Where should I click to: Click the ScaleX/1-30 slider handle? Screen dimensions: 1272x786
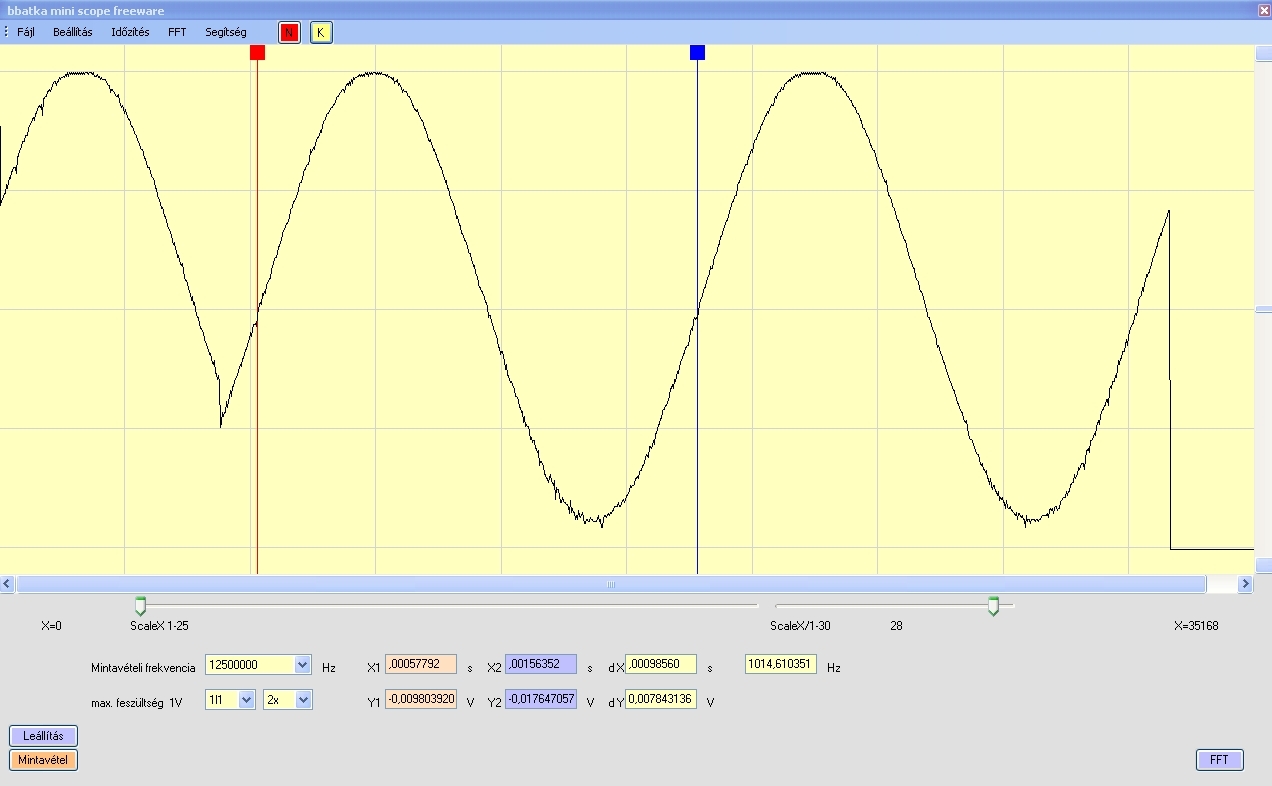click(993, 606)
